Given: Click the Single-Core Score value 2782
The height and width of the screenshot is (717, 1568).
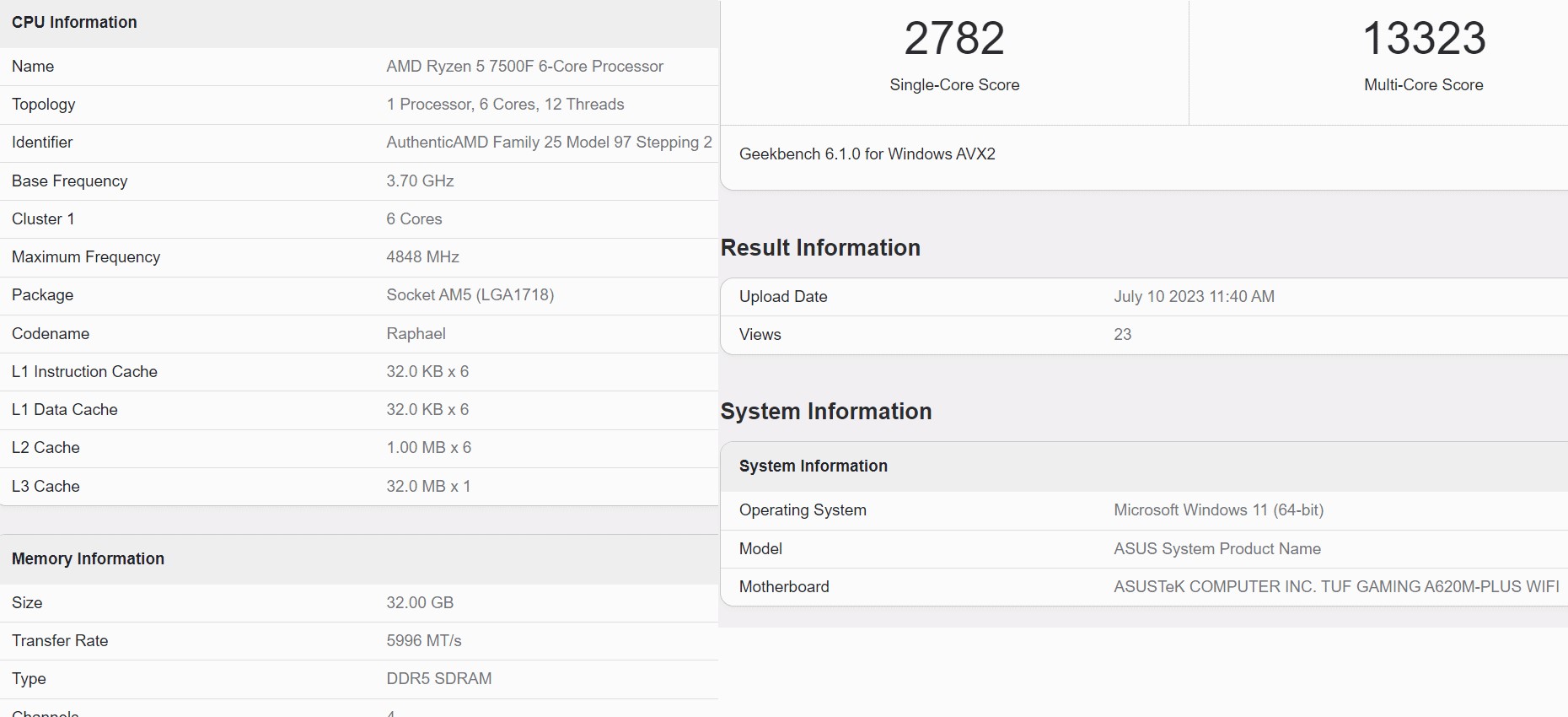Looking at the screenshot, I should coord(954,39).
